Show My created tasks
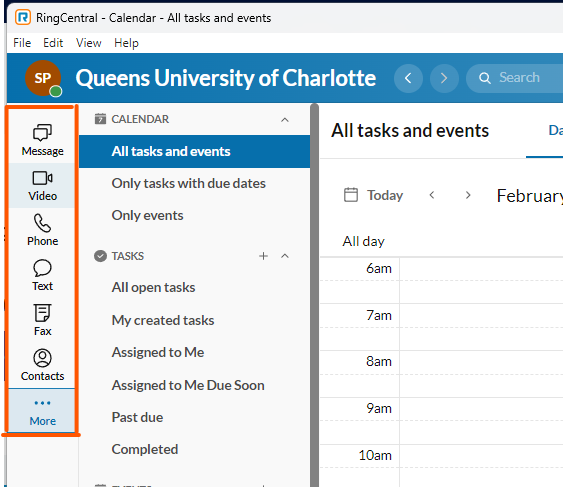Screen dimensions: 563x487 (x=194, y=320)
